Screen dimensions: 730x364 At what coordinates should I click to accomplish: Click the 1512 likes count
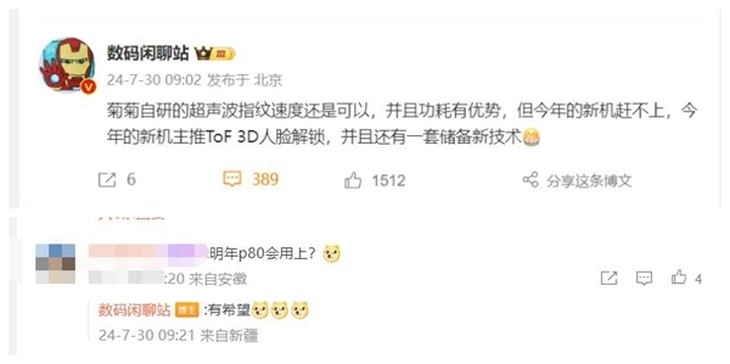[x=389, y=181]
